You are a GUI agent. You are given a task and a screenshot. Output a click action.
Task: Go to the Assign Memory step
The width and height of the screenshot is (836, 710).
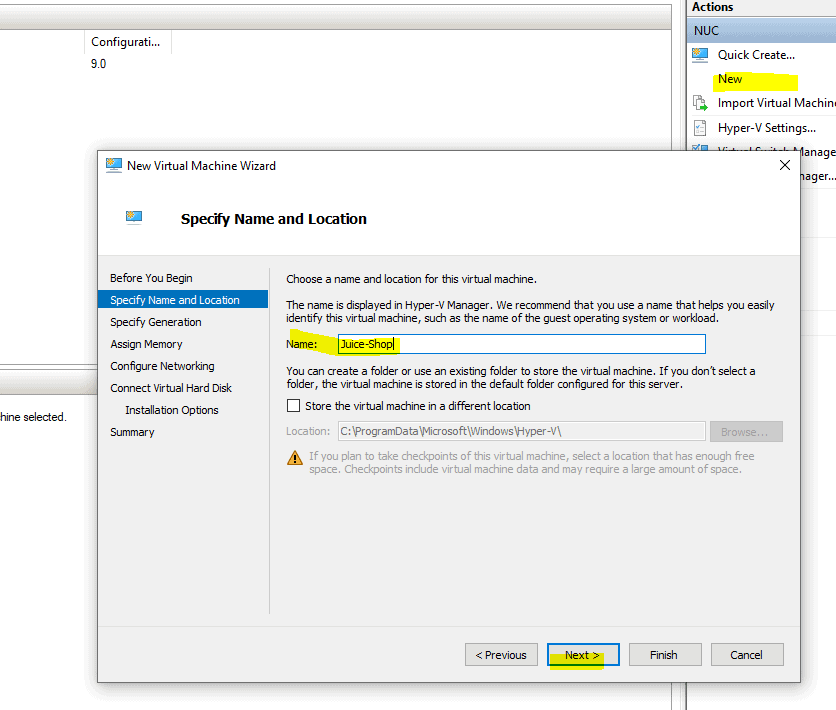pyautogui.click(x=146, y=344)
